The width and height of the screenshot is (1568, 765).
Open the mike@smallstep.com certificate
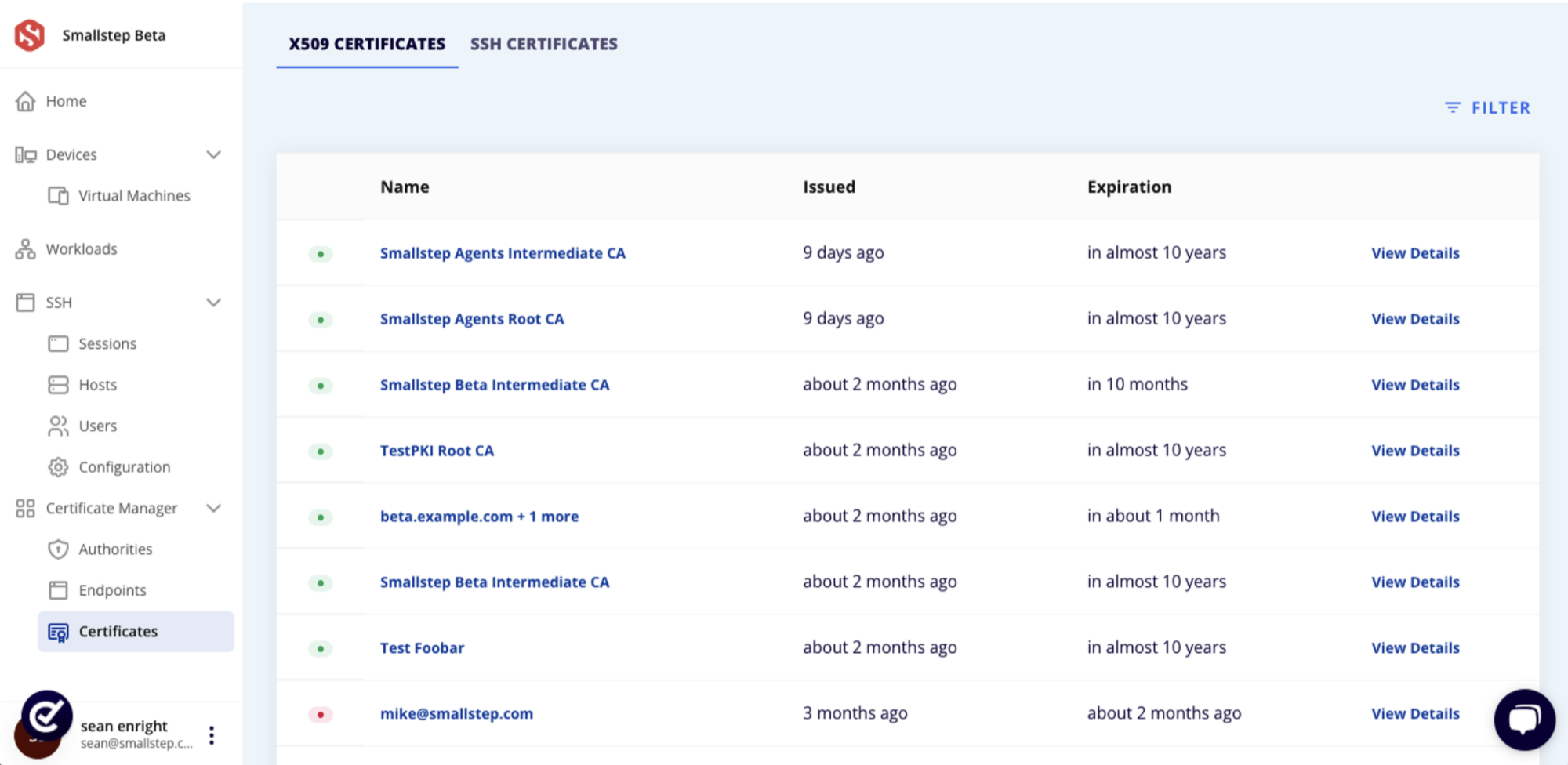coord(456,714)
